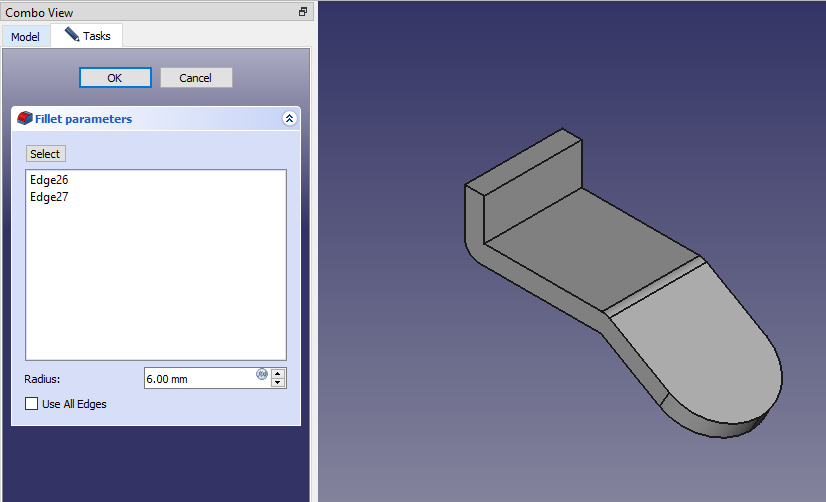Enable the Use All Edges checkbox
This screenshot has height=502, width=826.
point(32,404)
